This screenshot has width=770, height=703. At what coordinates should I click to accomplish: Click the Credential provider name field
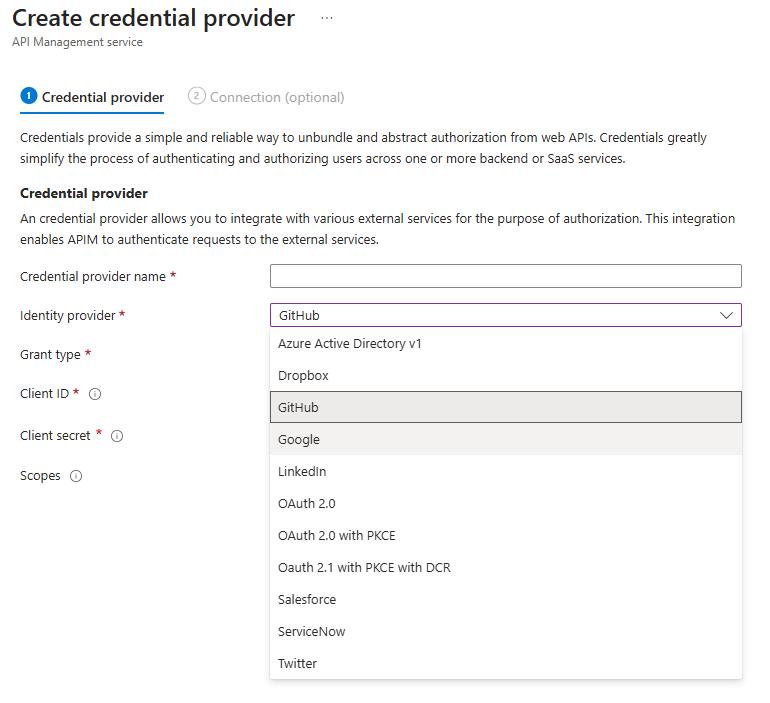coord(505,276)
